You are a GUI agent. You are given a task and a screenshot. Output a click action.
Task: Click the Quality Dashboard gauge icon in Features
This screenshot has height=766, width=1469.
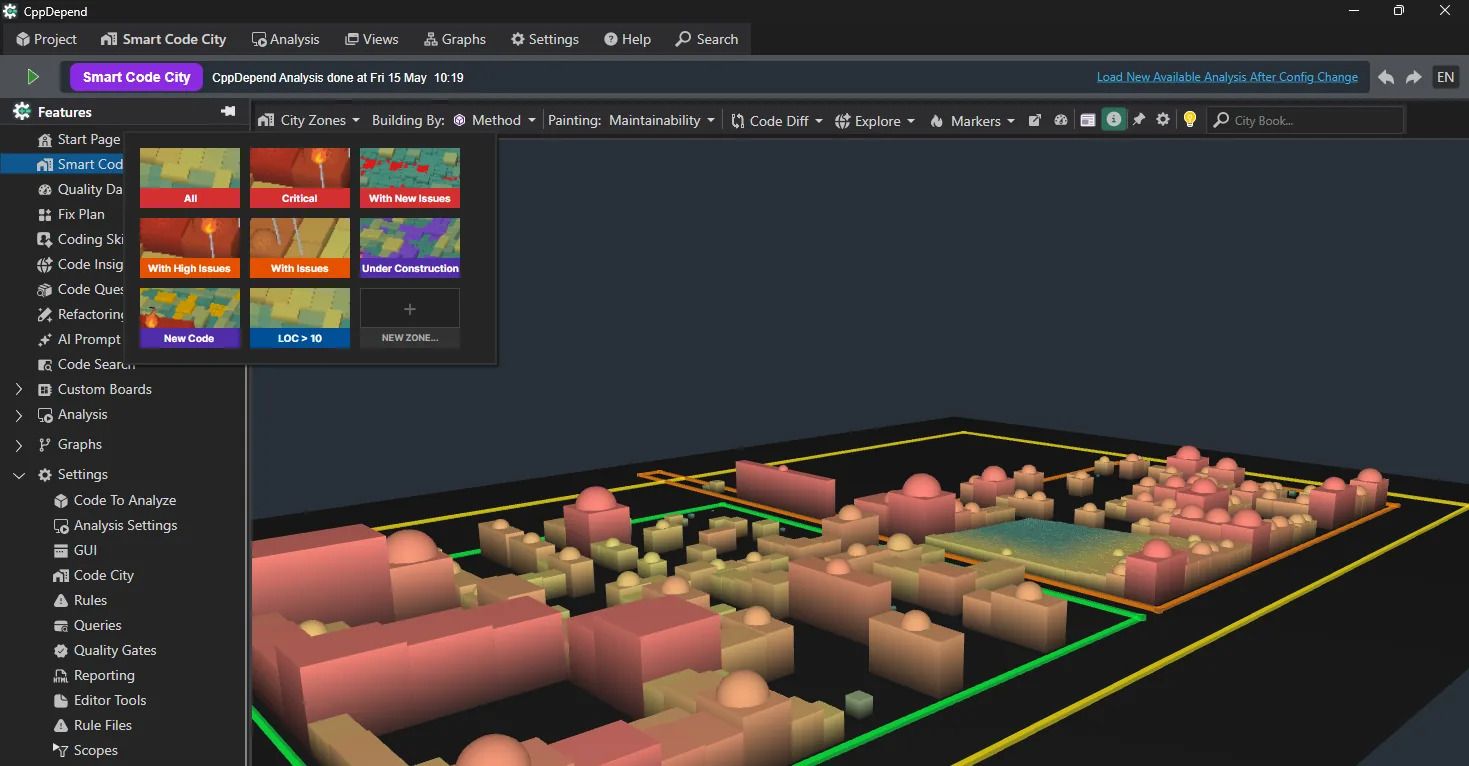[x=44, y=189]
